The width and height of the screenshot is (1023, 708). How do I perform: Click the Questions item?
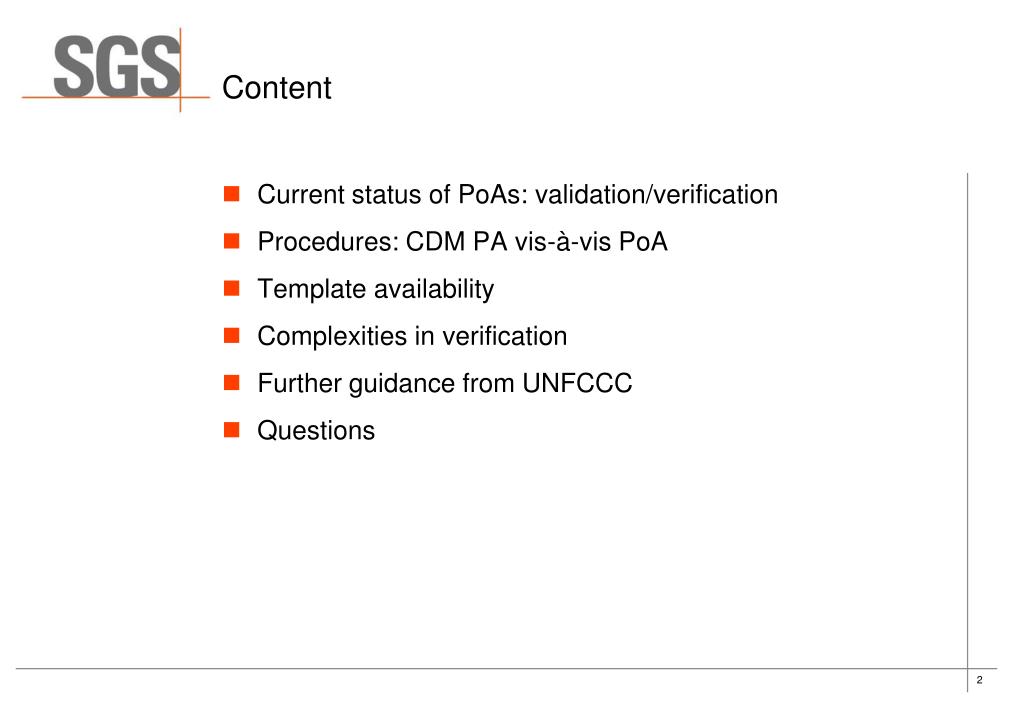coord(316,431)
